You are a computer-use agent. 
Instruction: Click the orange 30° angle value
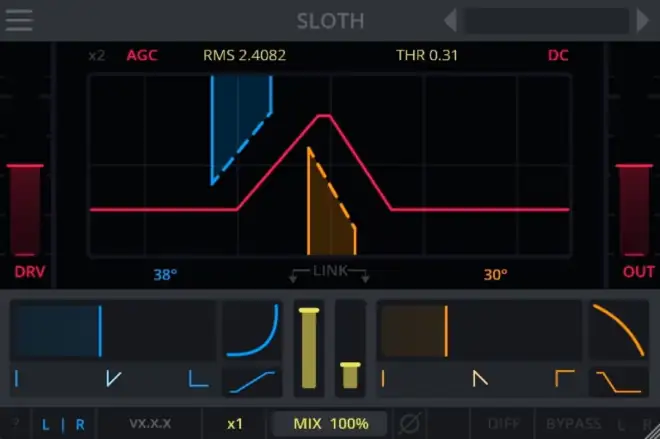tap(495, 275)
